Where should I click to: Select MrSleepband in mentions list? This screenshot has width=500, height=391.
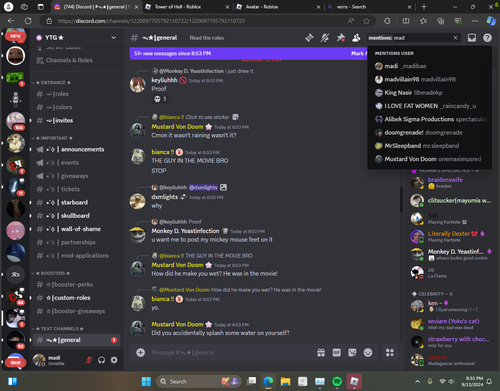(x=429, y=146)
